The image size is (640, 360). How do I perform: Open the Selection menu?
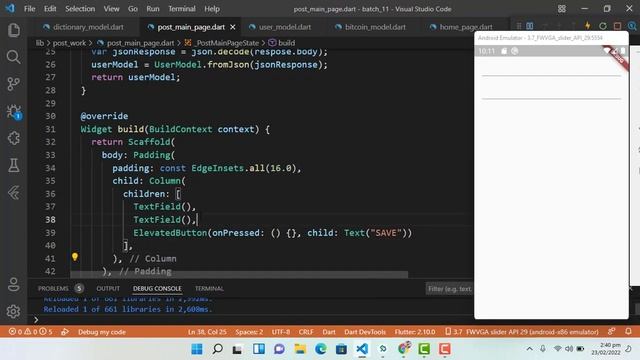coord(80,9)
